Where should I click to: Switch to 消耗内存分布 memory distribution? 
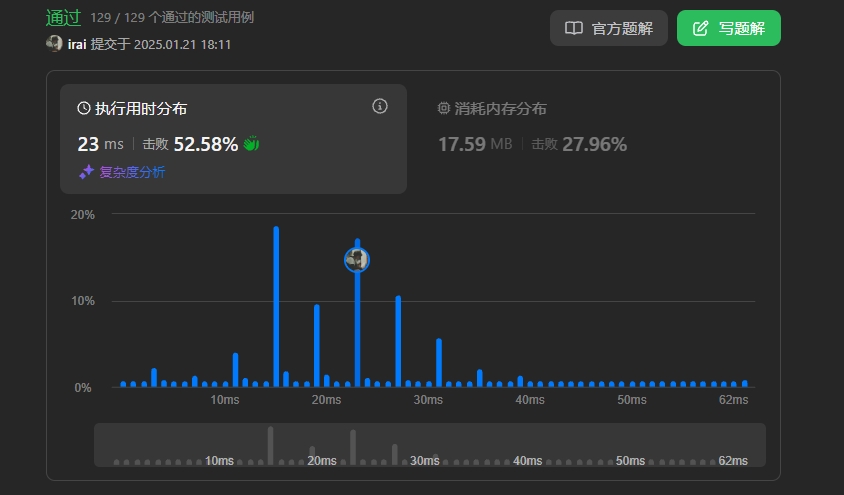(x=500, y=109)
